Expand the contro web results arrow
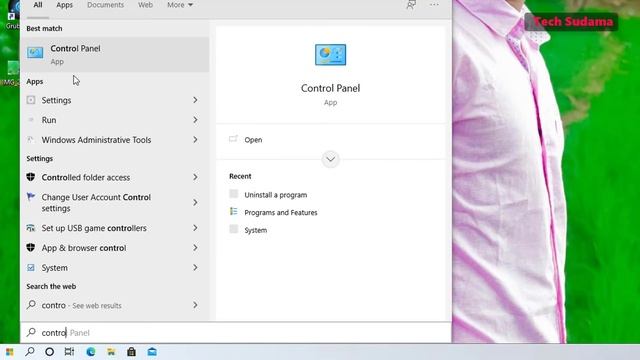This screenshot has width=640, height=360. 195,305
